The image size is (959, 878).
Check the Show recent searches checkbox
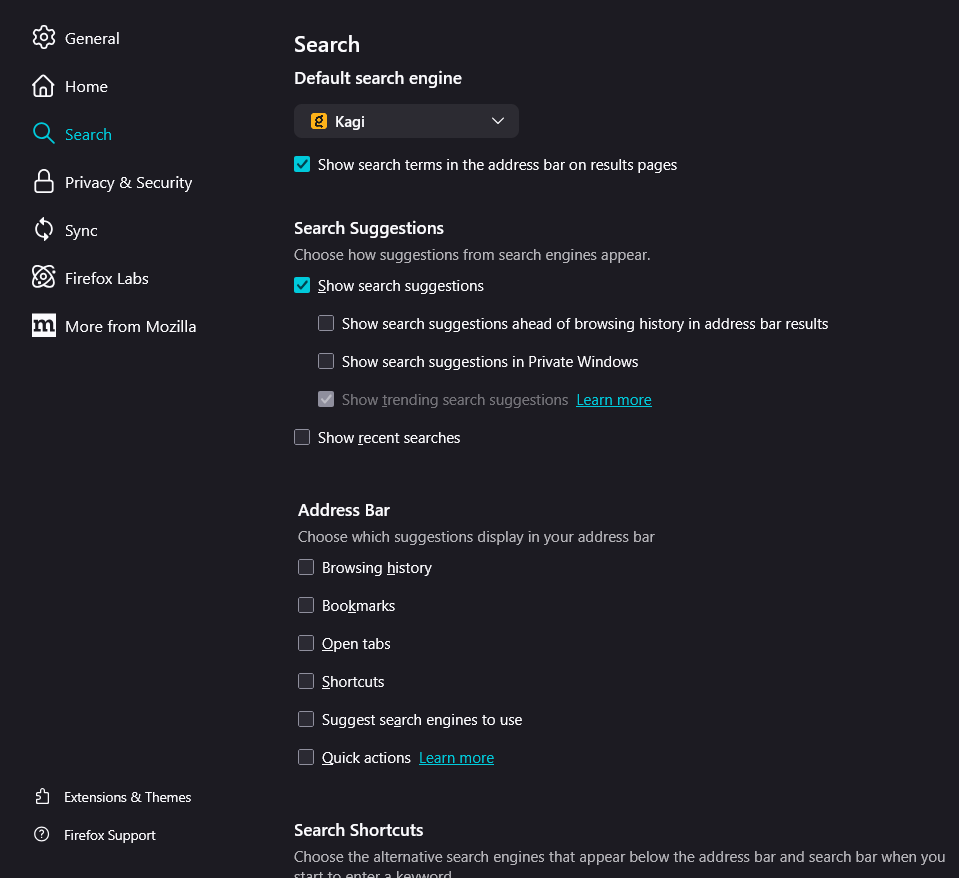(x=302, y=438)
